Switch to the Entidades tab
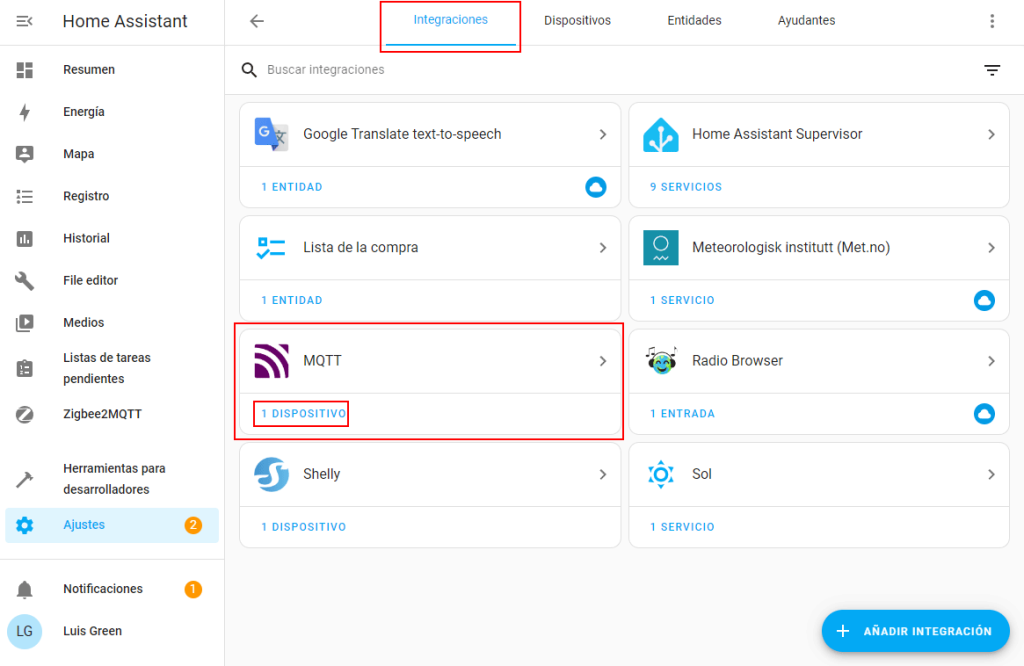The image size is (1024, 666). click(694, 21)
